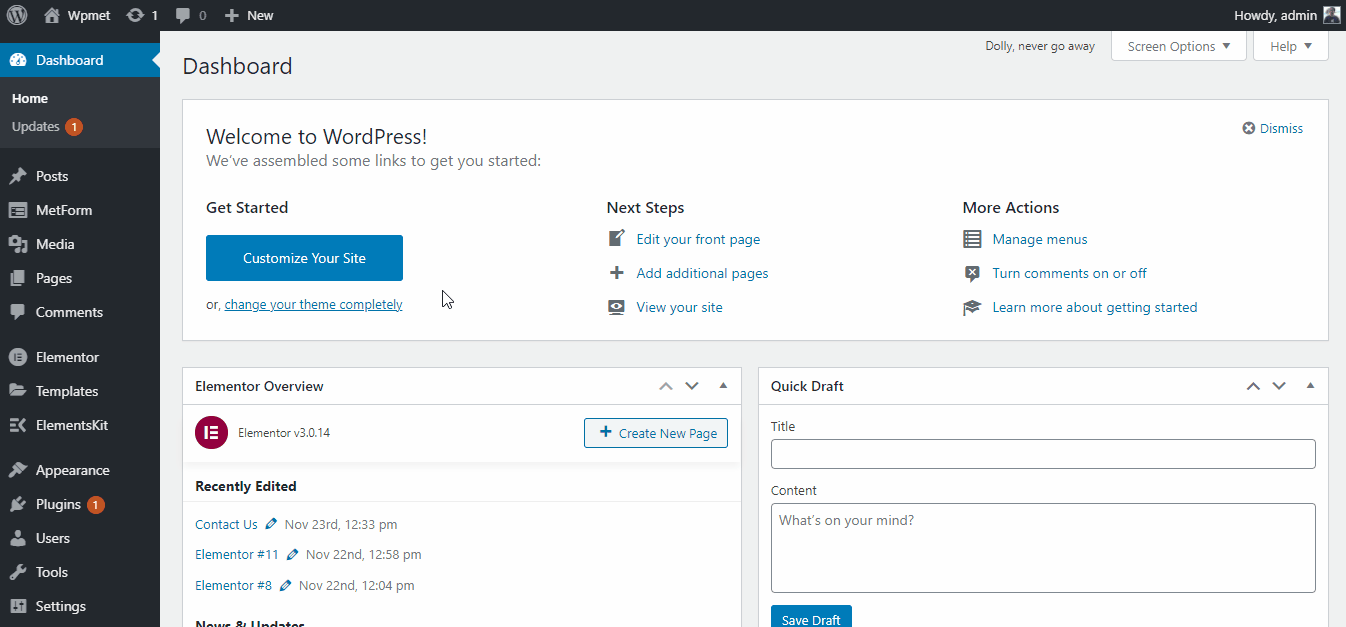Open the Appearance menu label
The height and width of the screenshot is (627, 1346).
click(73, 470)
